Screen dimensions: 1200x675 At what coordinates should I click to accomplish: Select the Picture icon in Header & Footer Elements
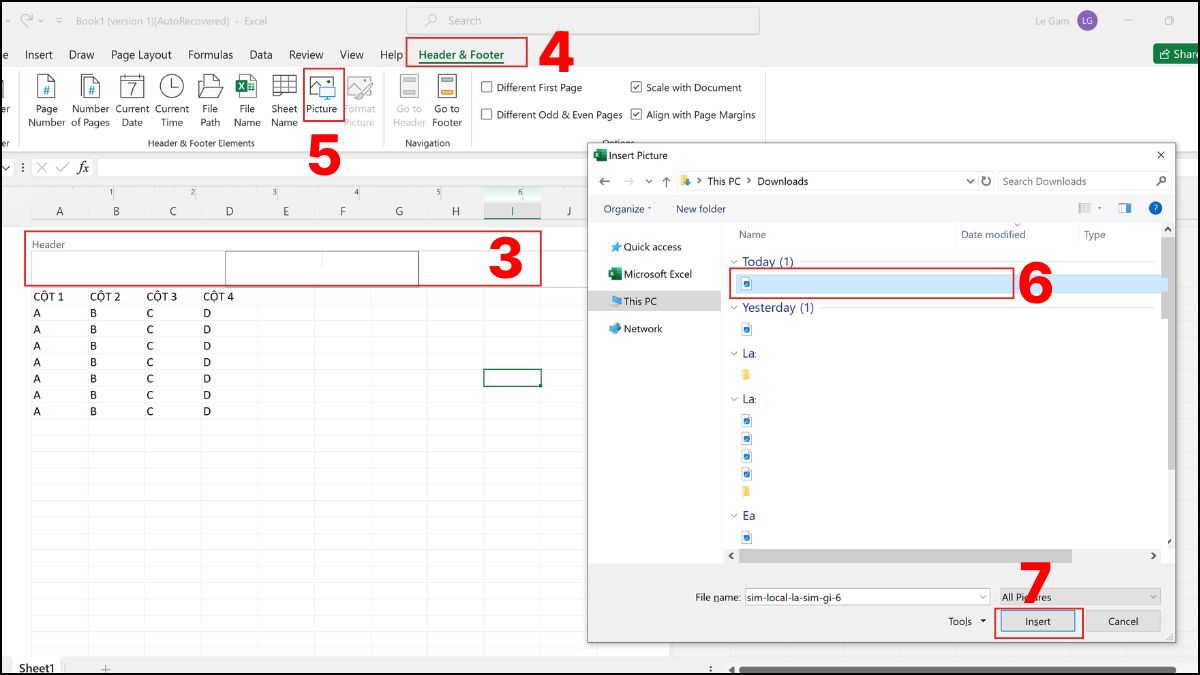click(x=322, y=97)
